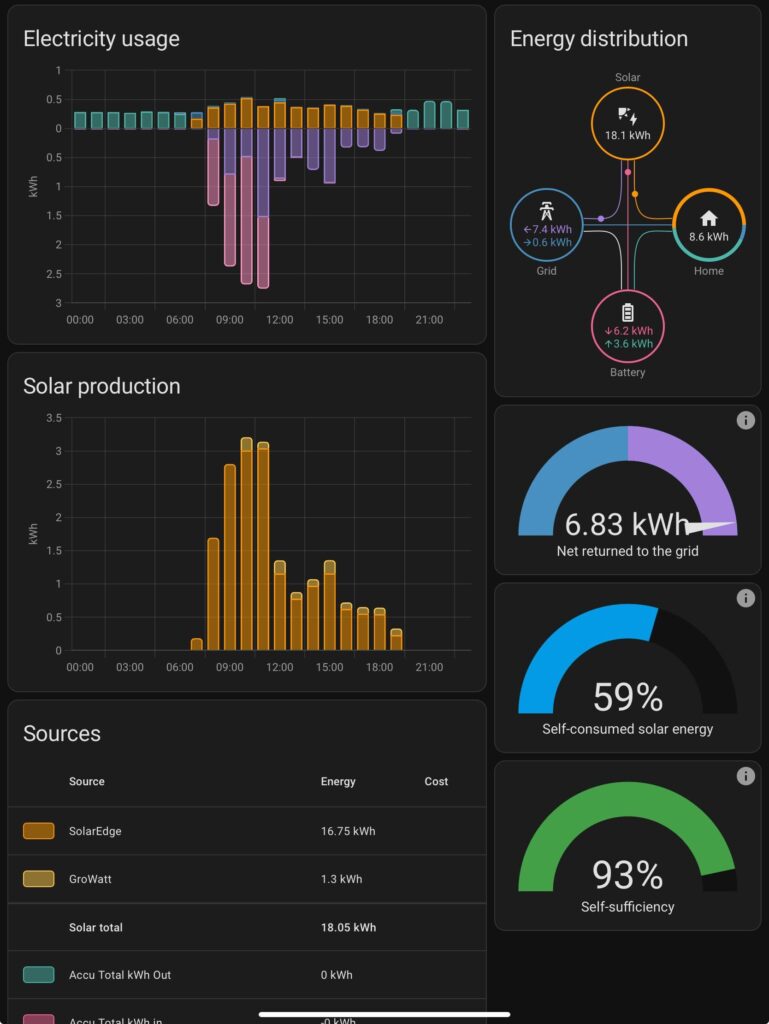This screenshot has width=769, height=1024.
Task: Click the Solar panel icon circle
Action: coord(627,122)
